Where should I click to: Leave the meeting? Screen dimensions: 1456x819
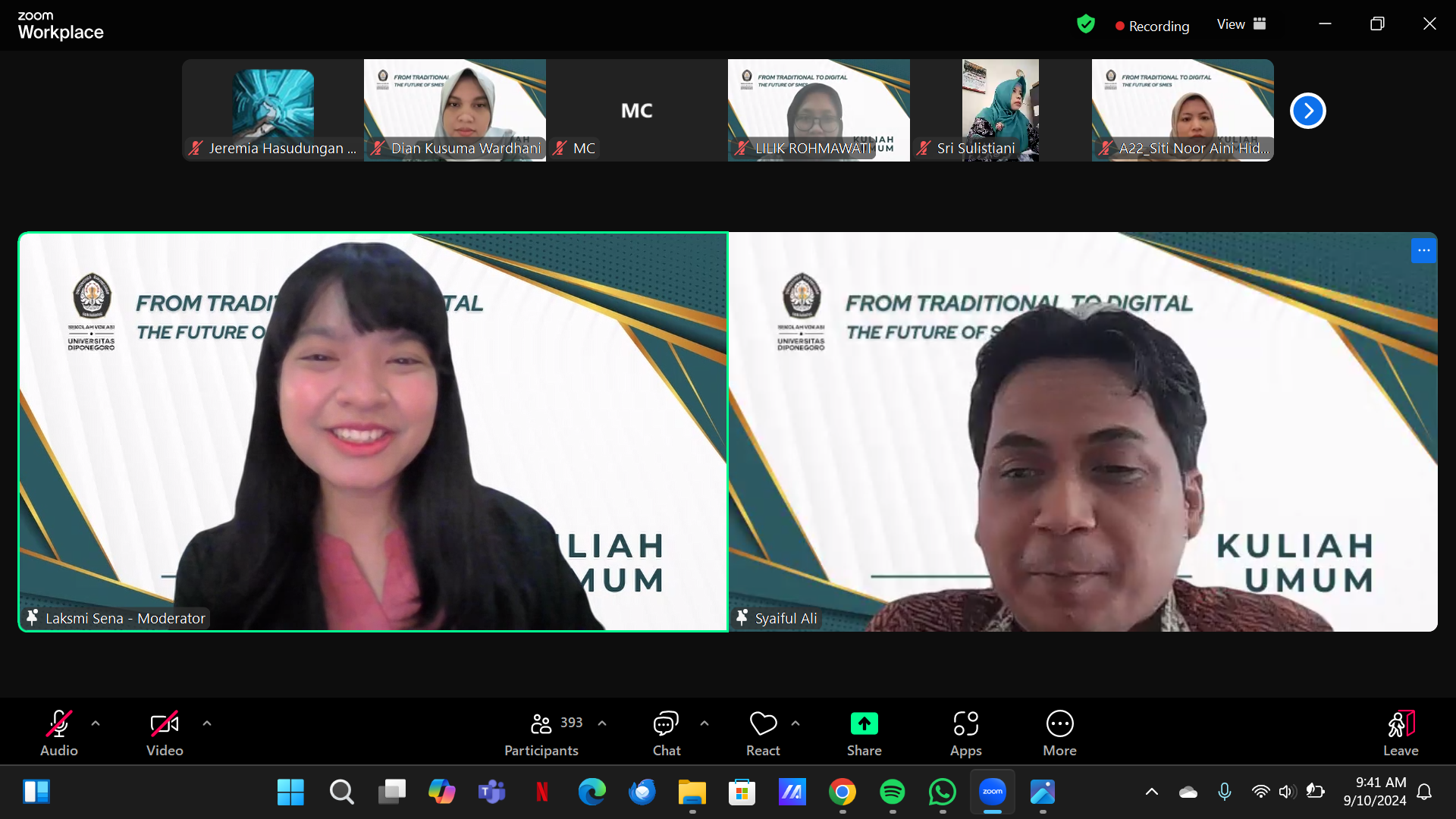click(1400, 733)
